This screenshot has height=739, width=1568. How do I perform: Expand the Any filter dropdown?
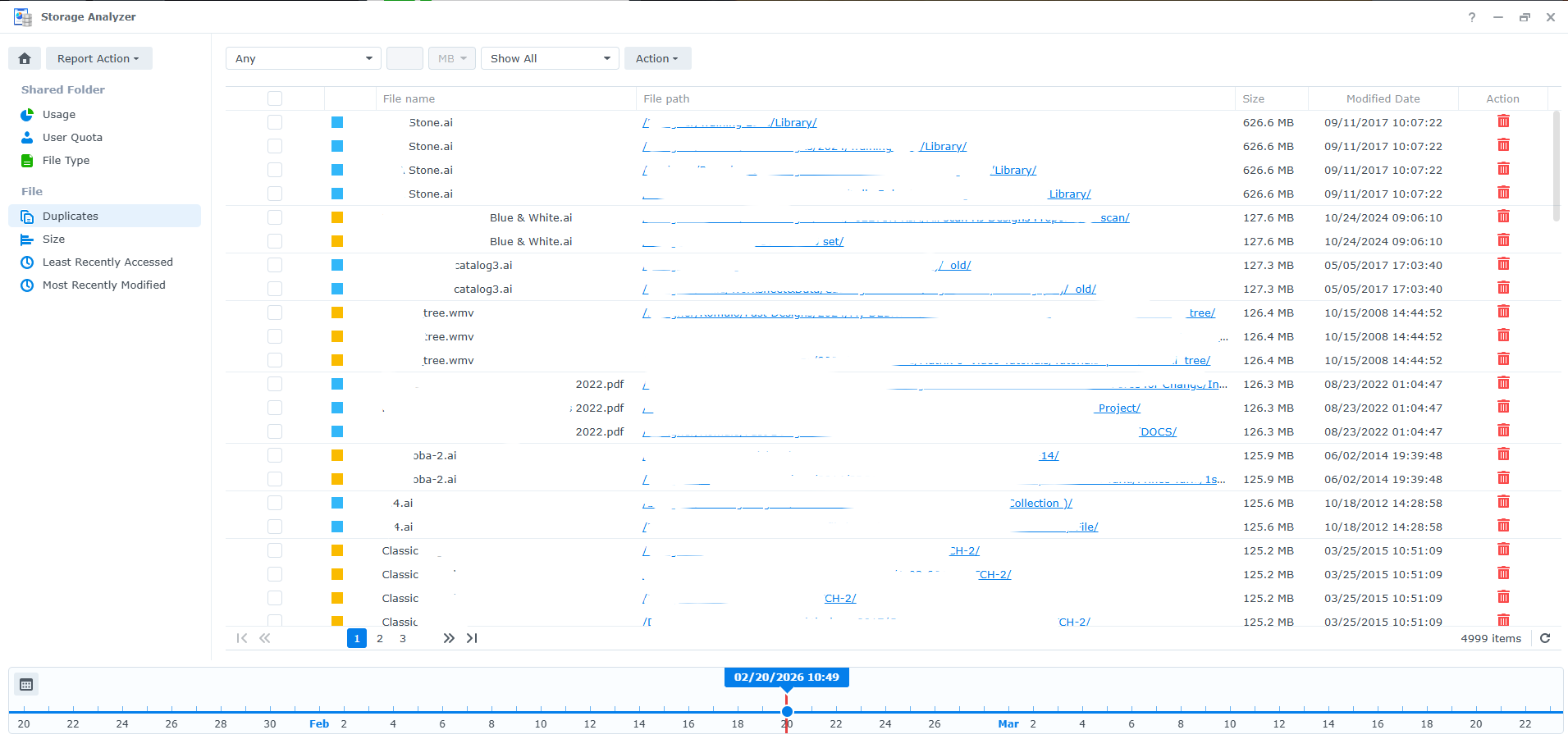click(304, 58)
